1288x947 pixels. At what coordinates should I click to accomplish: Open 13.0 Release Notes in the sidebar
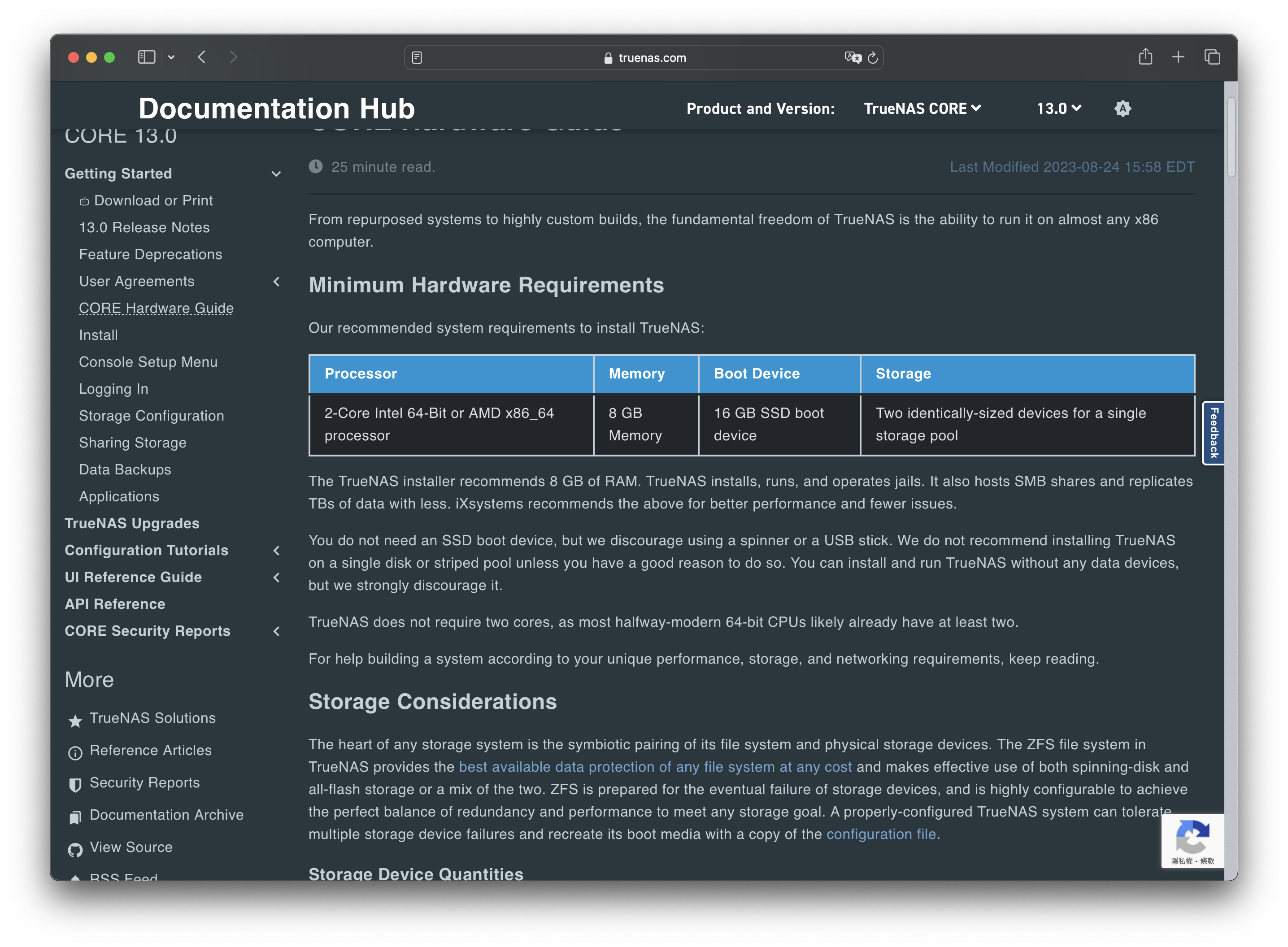[x=144, y=228]
